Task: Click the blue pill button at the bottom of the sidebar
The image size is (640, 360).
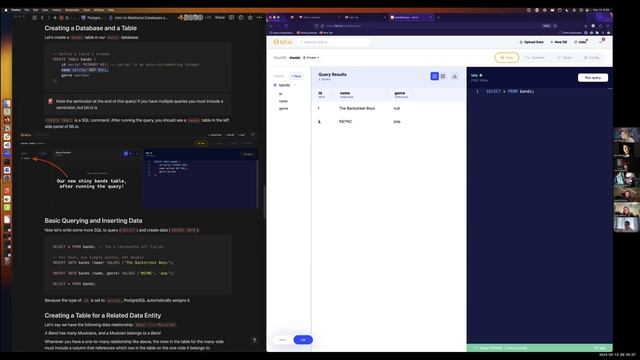Action: (x=303, y=340)
